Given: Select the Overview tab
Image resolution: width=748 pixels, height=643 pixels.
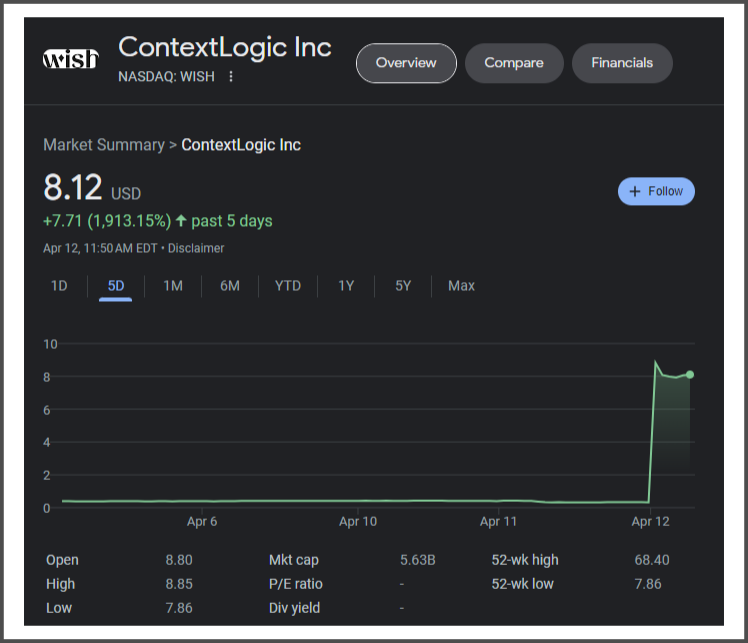Looking at the screenshot, I should (x=406, y=63).
